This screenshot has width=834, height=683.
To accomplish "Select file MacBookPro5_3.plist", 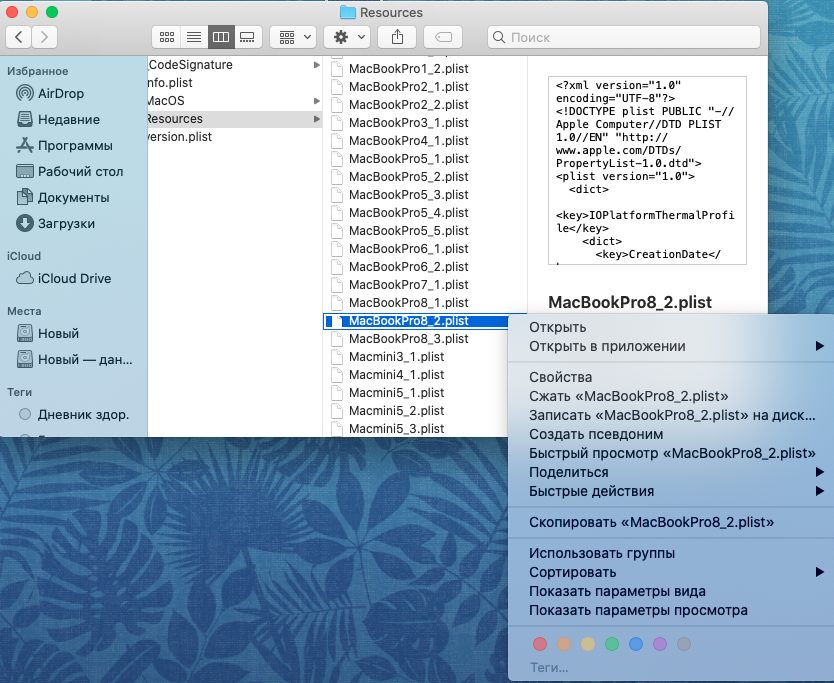I will coord(408,195).
